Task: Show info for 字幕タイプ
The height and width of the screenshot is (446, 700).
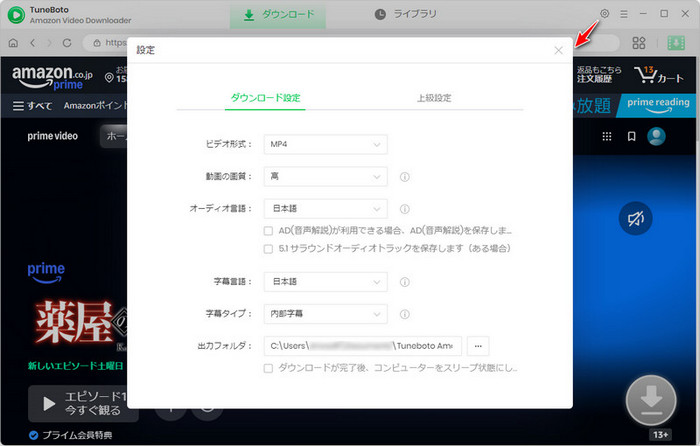Action: (404, 314)
